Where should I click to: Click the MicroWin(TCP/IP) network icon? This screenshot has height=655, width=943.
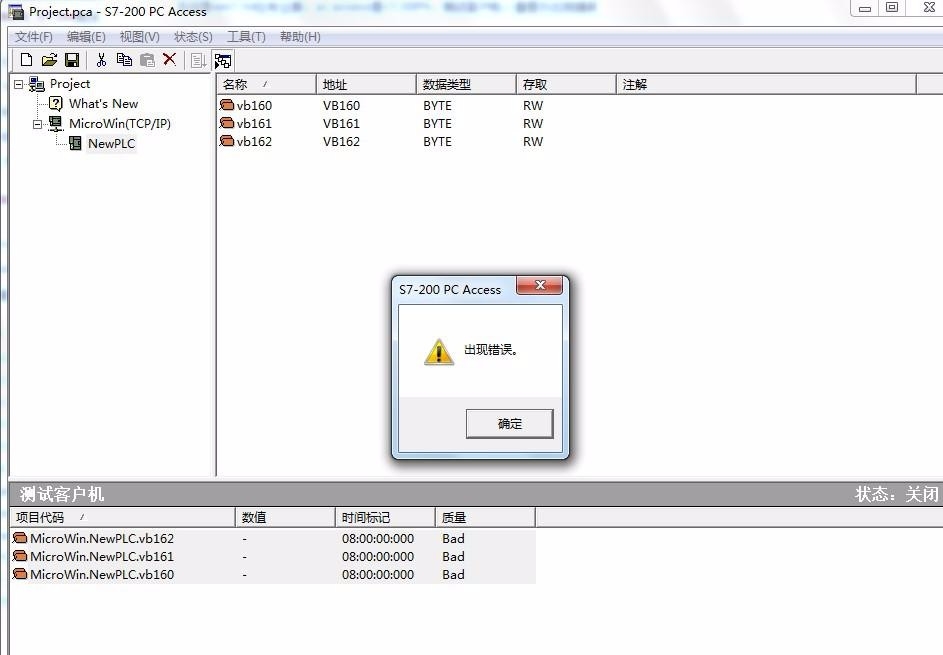coord(56,123)
